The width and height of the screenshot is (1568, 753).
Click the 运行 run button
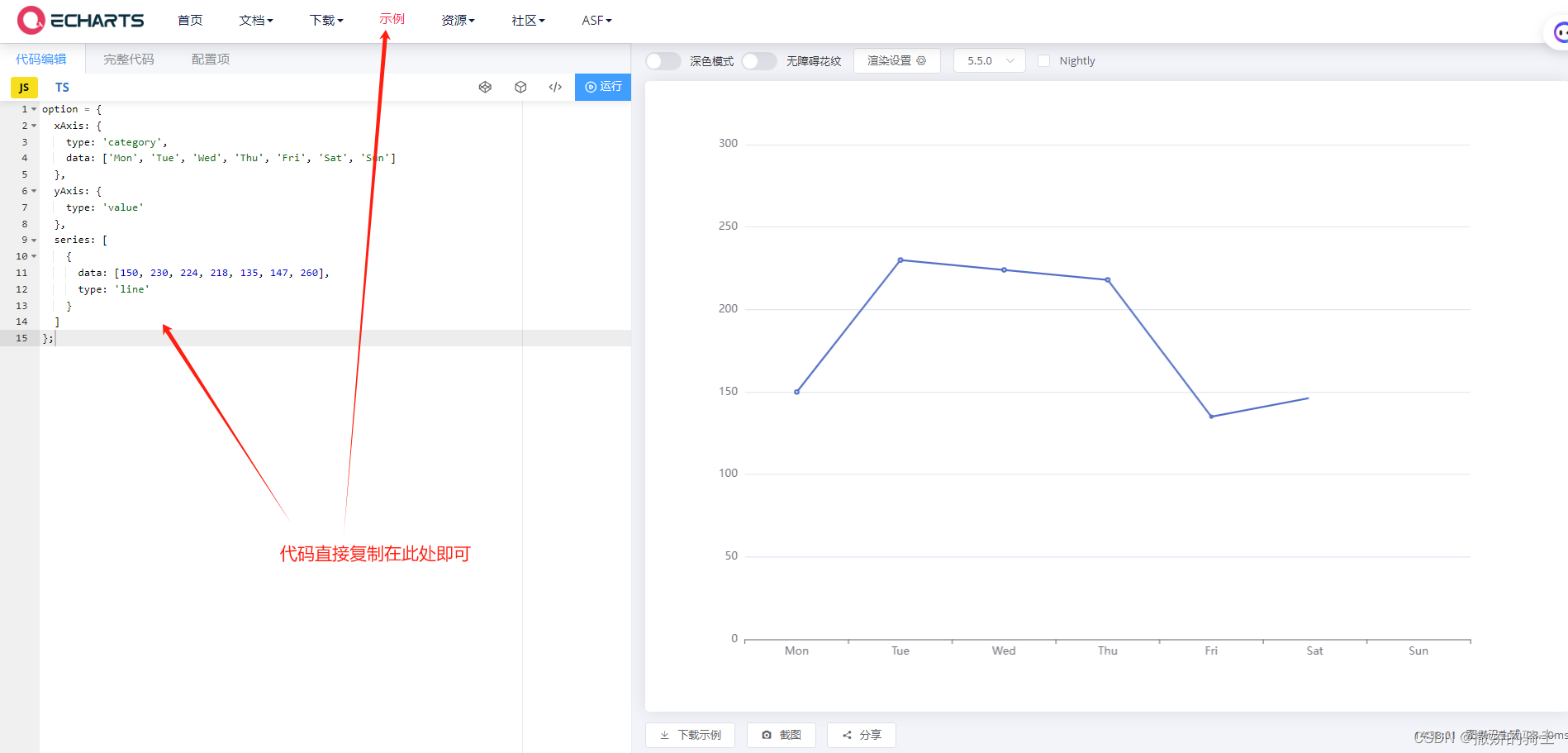point(602,87)
